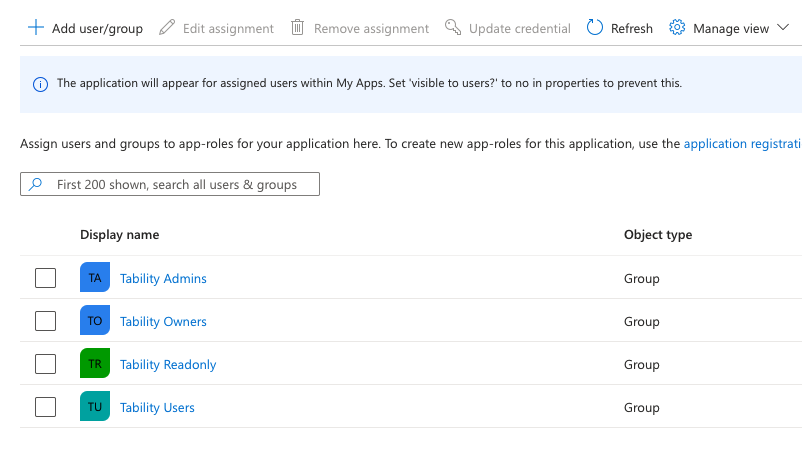
Task: Tick the Tability Readonly checkbox
Action: tap(45, 364)
